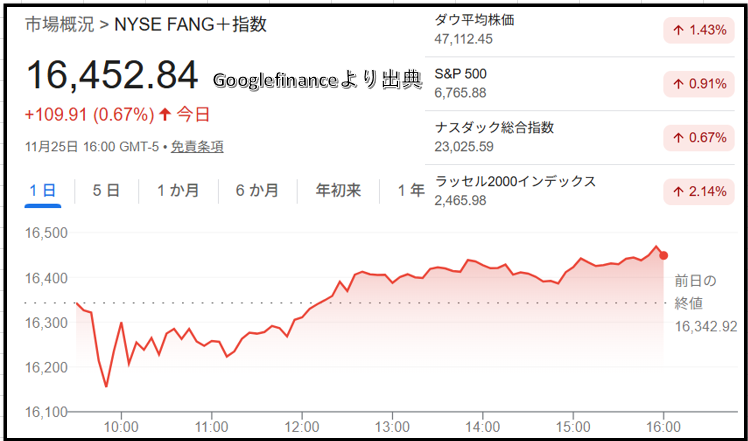Image resolution: width=748 pixels, height=441 pixels.
Task: Click the arrow icon beside 0.67%
Action: [x=678, y=138]
